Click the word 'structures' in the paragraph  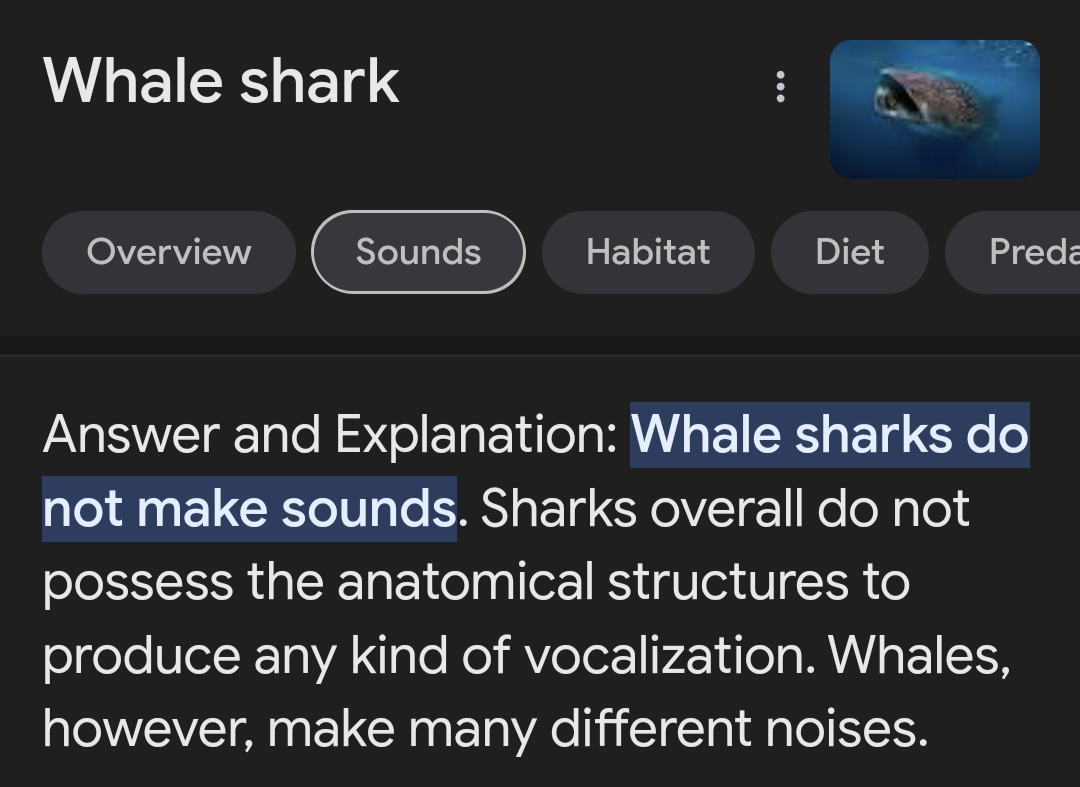(x=727, y=582)
